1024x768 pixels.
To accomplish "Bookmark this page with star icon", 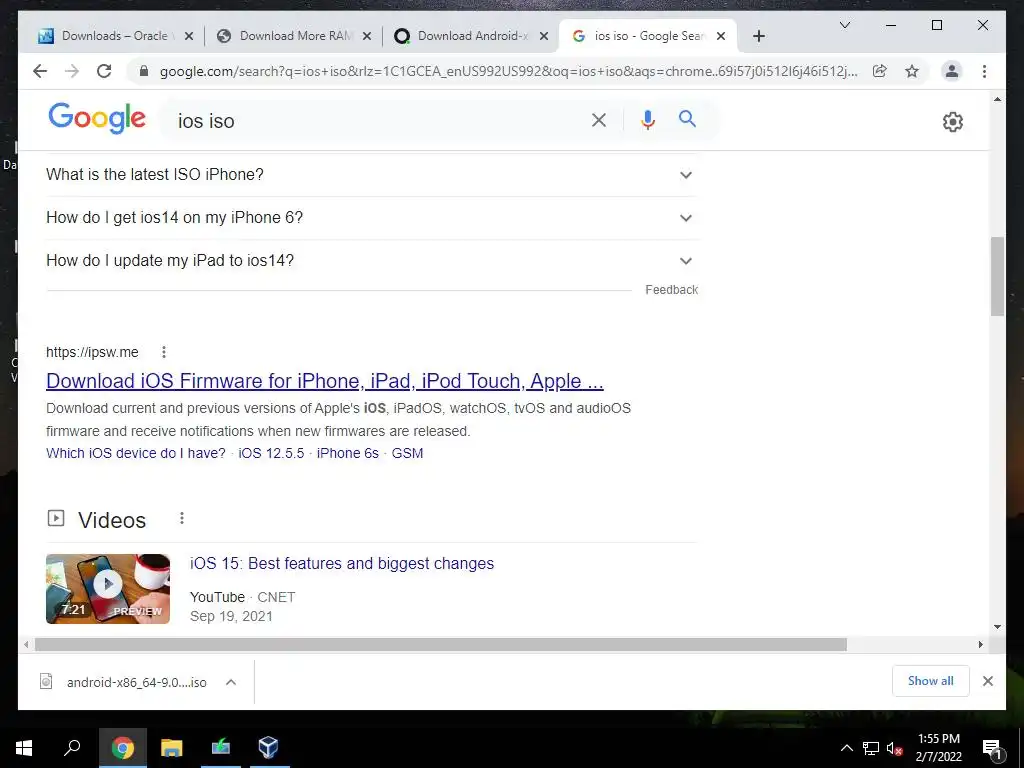I will click(912, 71).
